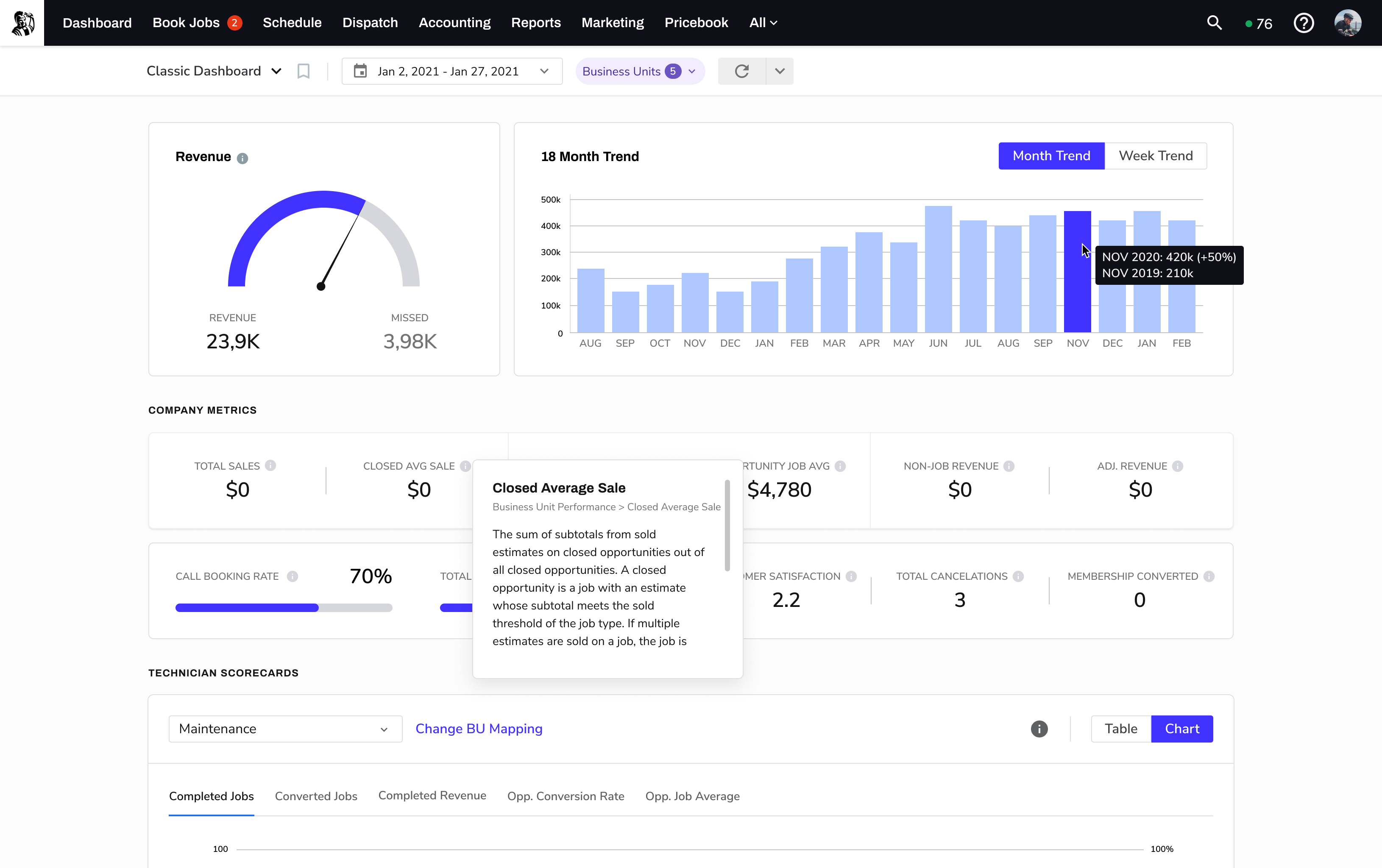Viewport: 1382px width, 868px height.
Task: Expand the Business Units filter
Action: pos(639,71)
